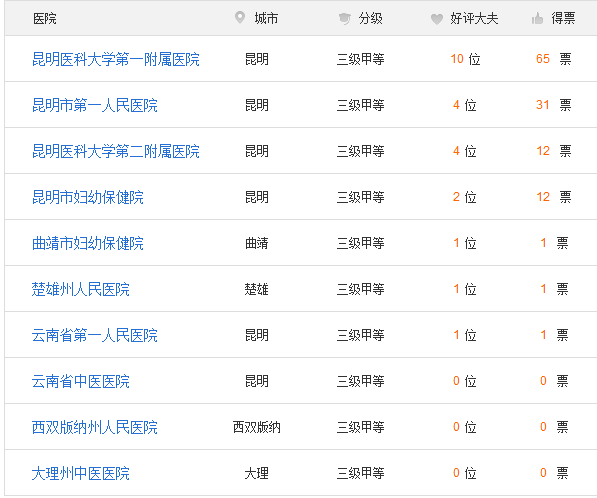Click 1 票 in 楚雄州人民医院 row
The width and height of the screenshot is (597, 498).
click(554, 289)
